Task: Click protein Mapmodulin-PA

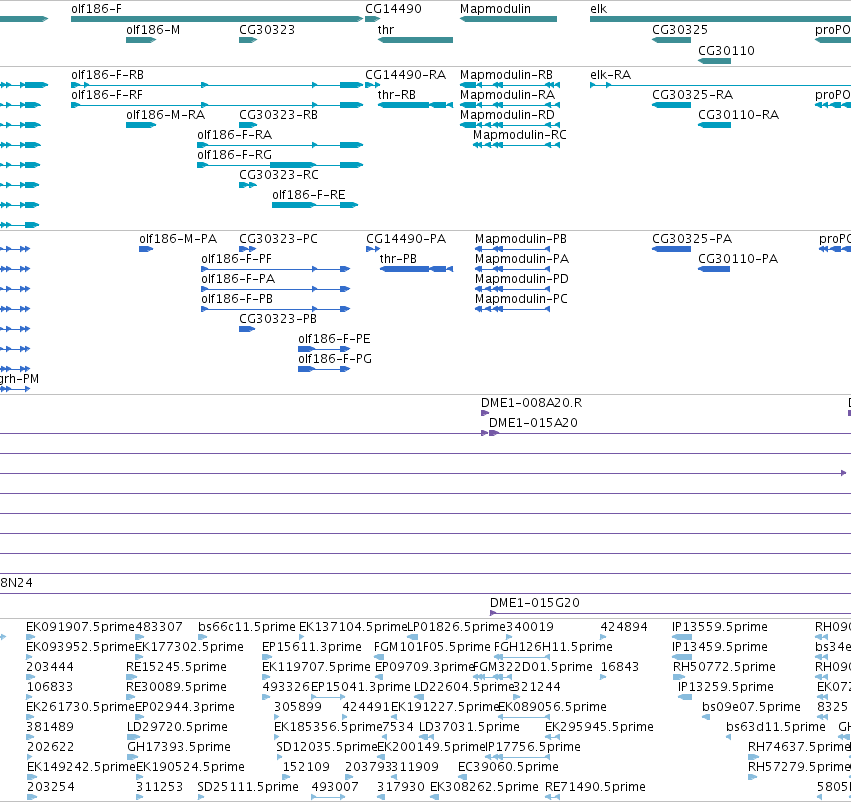Action: click(x=512, y=269)
